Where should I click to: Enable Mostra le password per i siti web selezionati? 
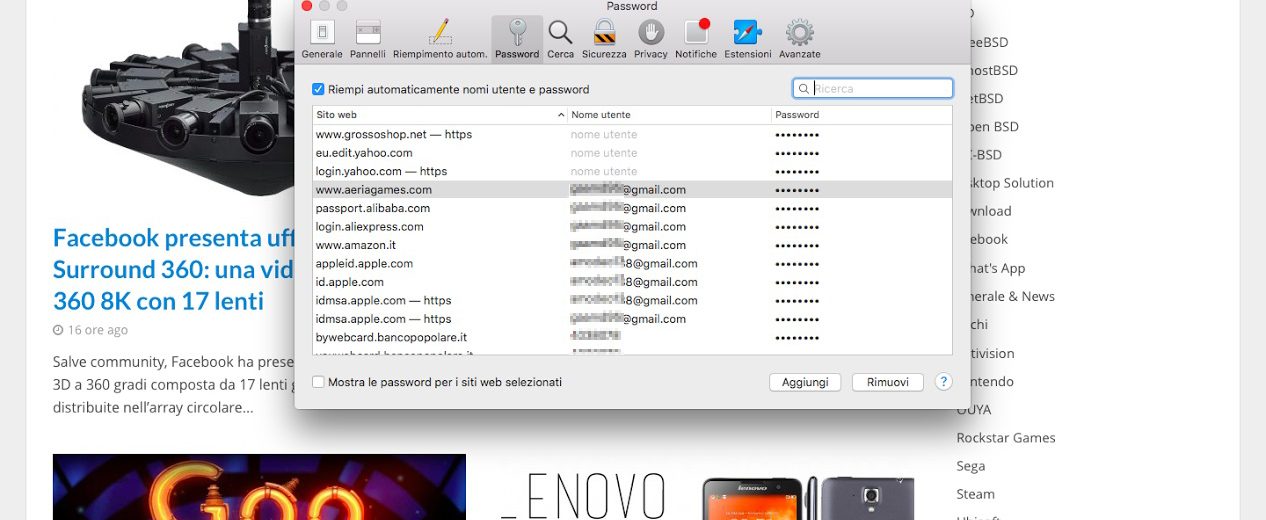coord(318,382)
